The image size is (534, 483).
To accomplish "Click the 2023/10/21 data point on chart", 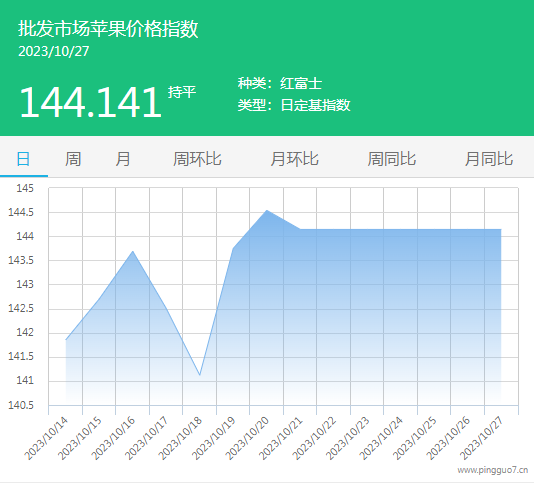I will [x=300, y=229].
